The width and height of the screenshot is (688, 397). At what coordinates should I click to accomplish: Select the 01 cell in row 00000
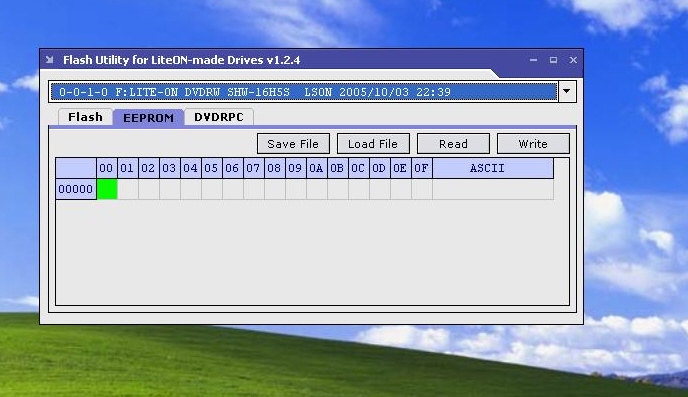[x=128, y=189]
